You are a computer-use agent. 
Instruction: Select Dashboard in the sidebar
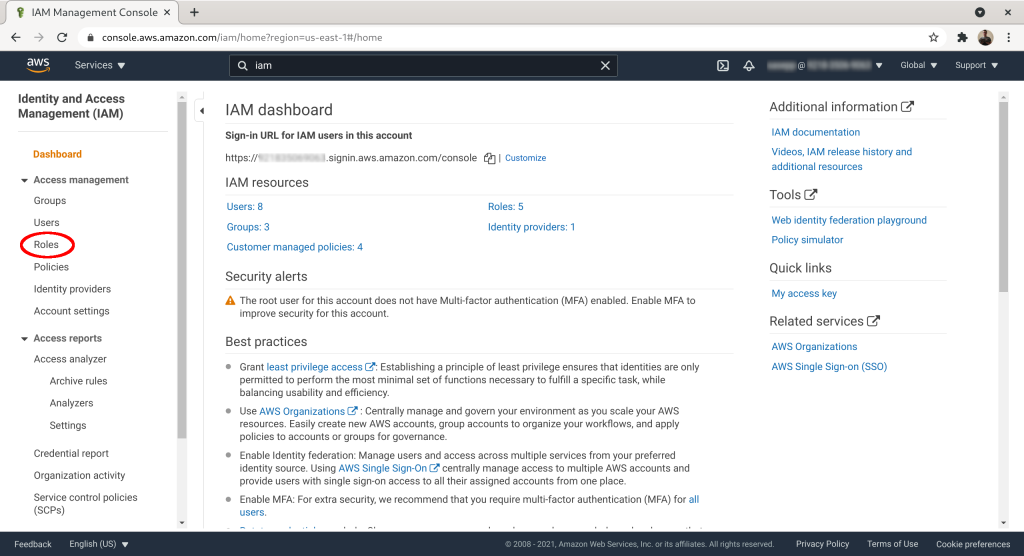(57, 154)
